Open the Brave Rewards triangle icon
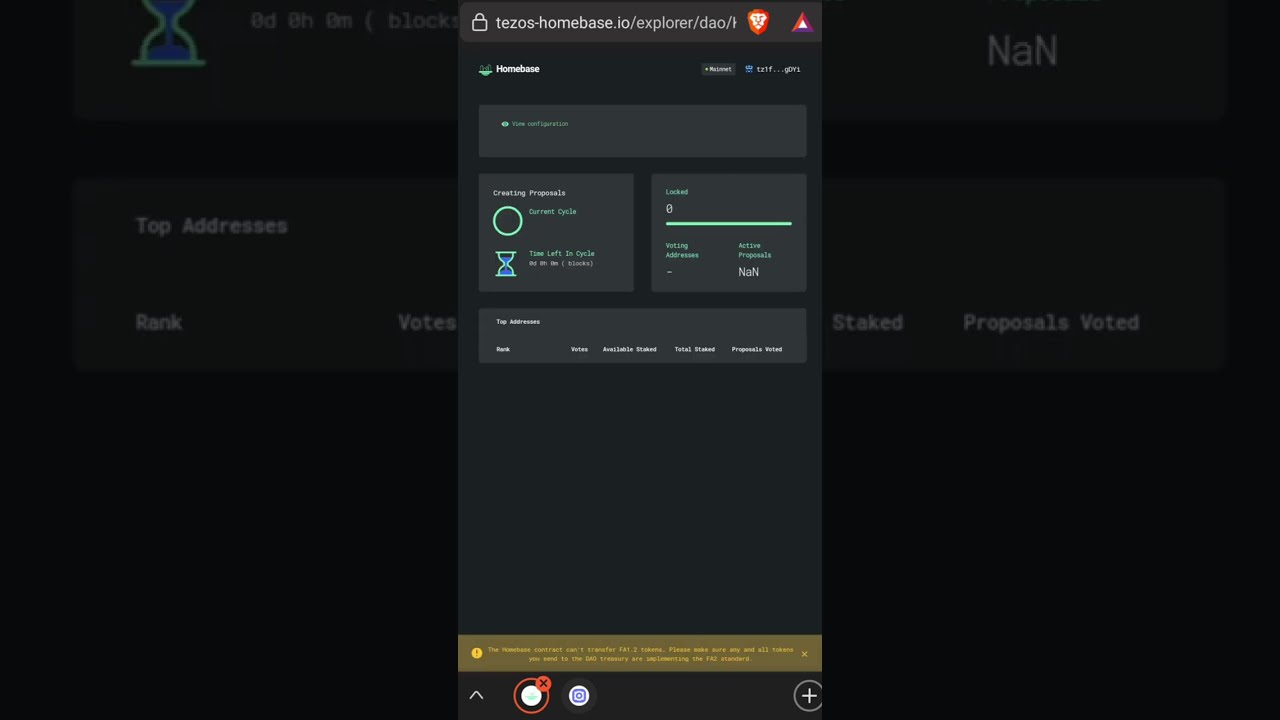The image size is (1280, 720). point(802,22)
